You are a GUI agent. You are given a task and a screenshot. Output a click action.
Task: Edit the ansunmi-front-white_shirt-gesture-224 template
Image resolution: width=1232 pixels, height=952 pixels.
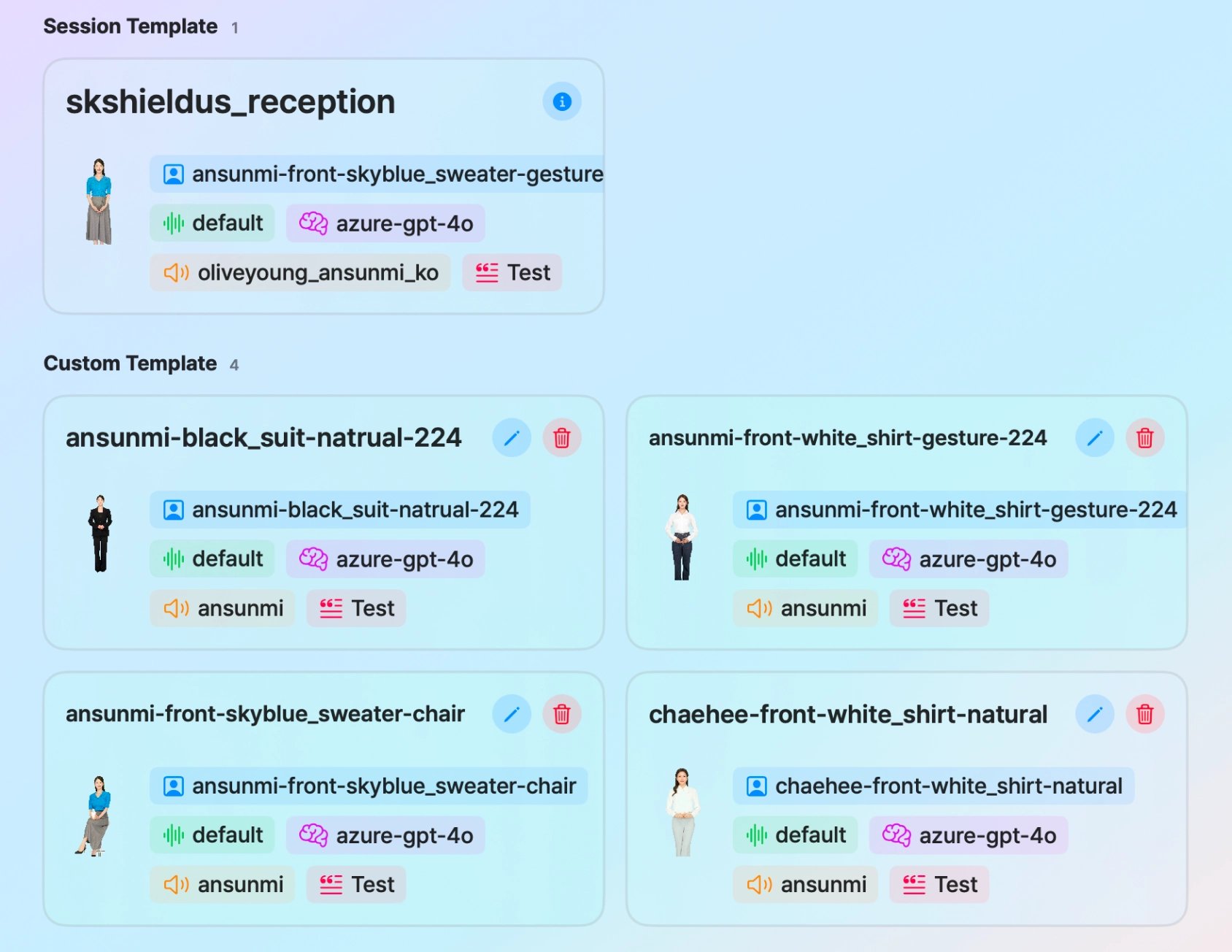1095,438
